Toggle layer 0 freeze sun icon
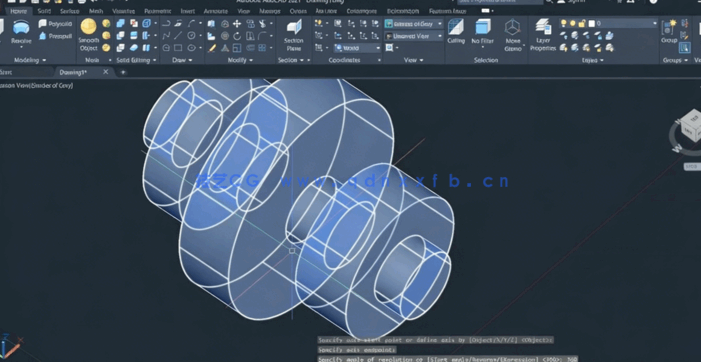The width and height of the screenshot is (701, 362). [x=573, y=23]
